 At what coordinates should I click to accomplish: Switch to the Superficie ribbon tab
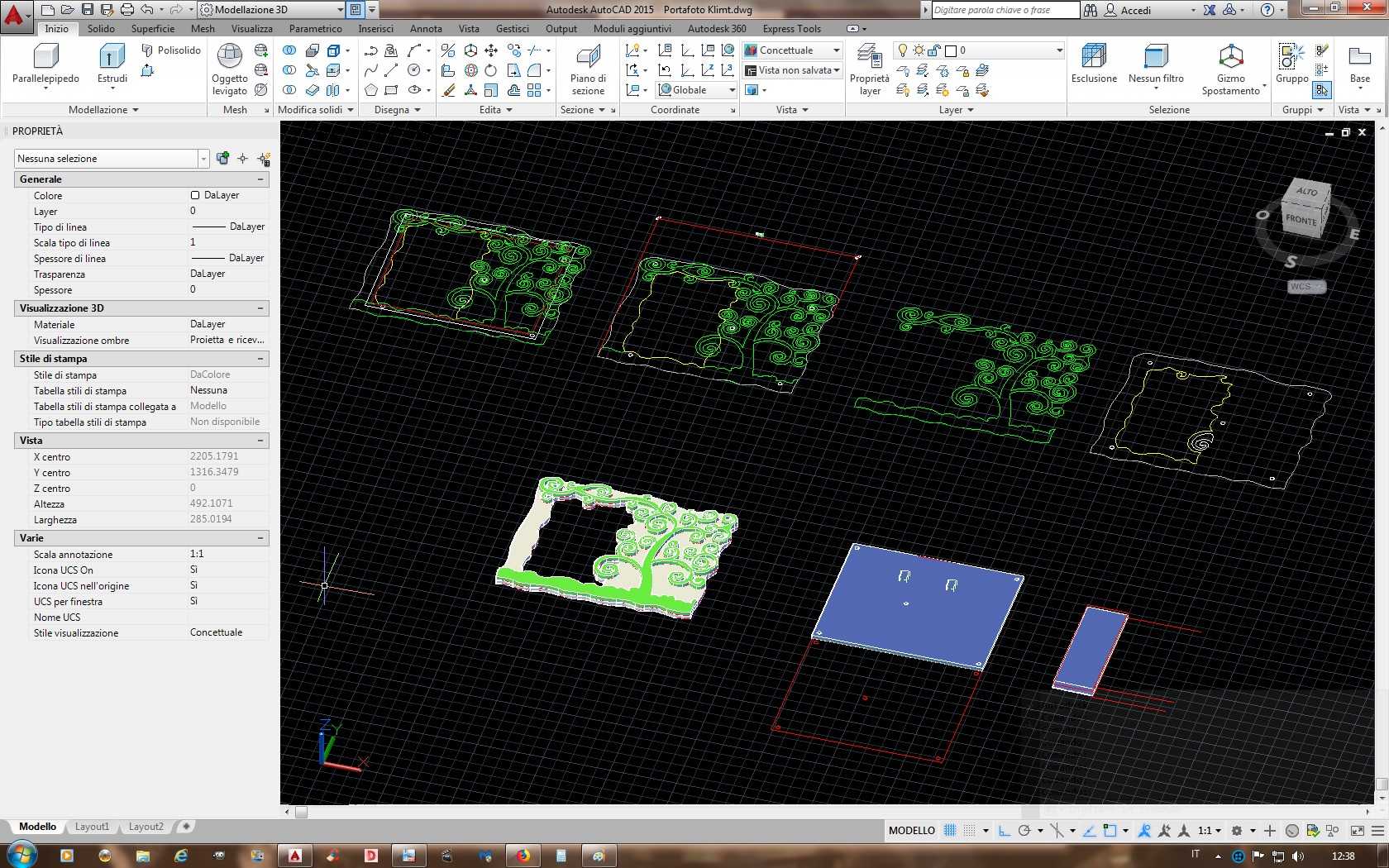coord(153,29)
